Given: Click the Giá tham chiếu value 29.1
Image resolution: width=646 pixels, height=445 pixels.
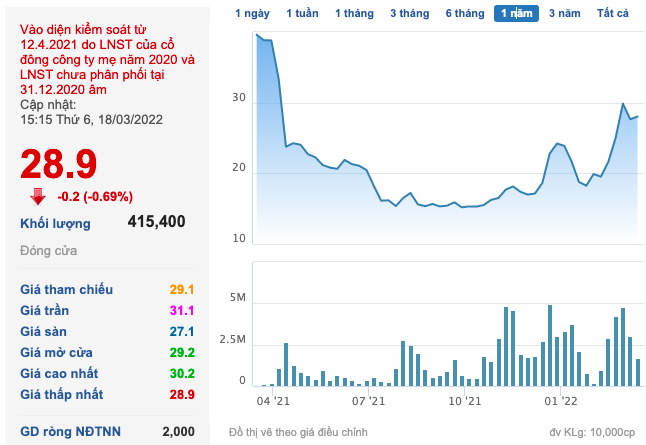Looking at the screenshot, I should (x=181, y=290).
